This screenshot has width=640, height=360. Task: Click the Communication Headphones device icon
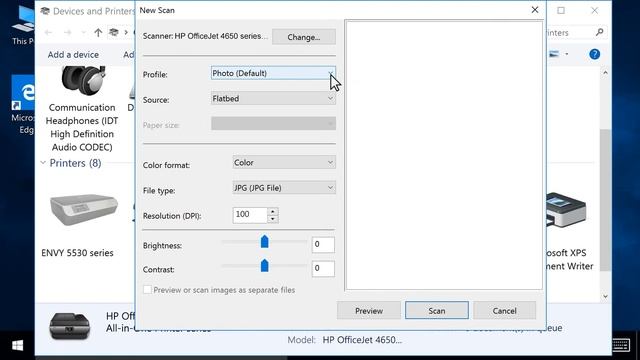pos(83,81)
